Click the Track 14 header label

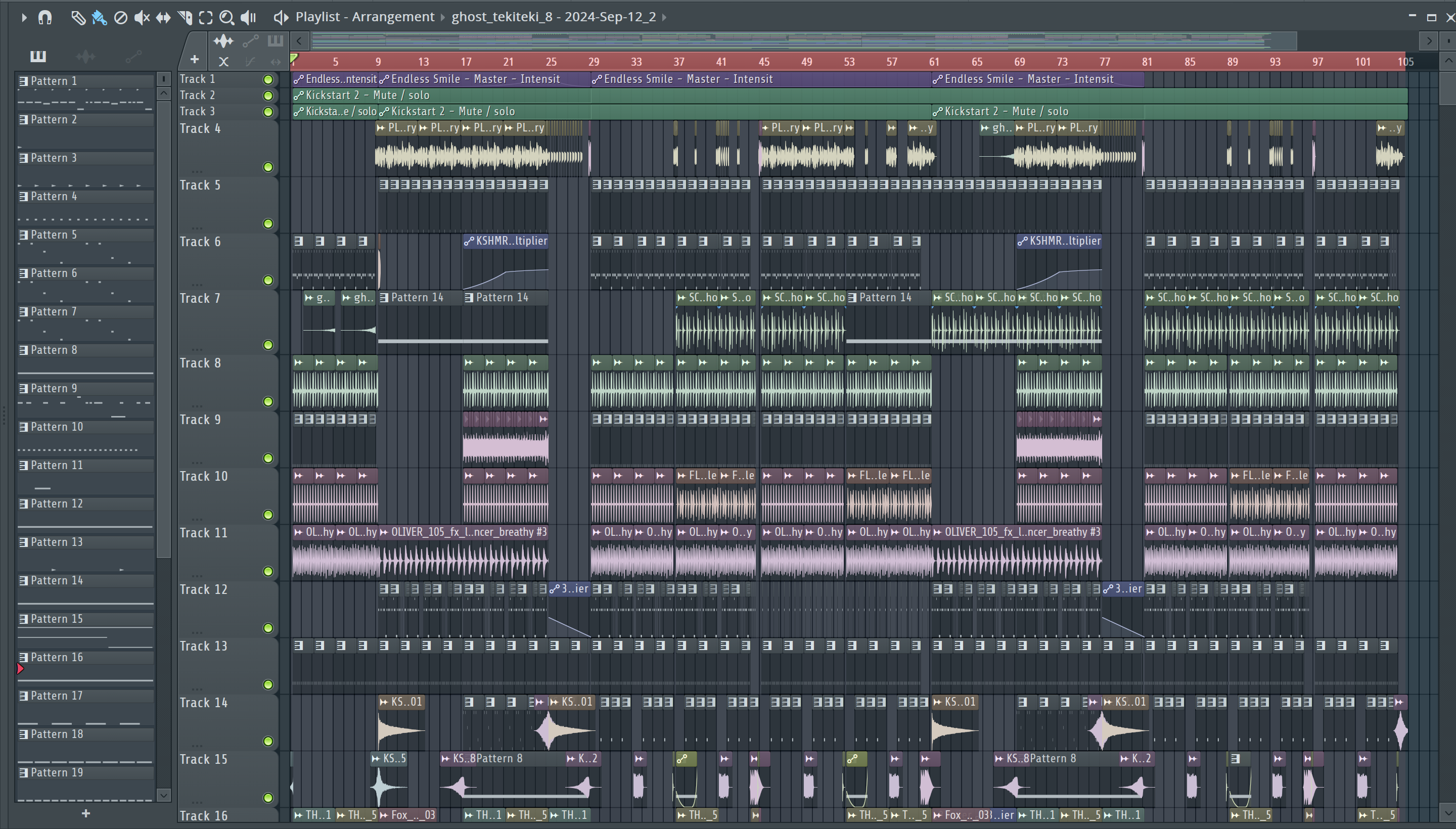pyautogui.click(x=203, y=703)
